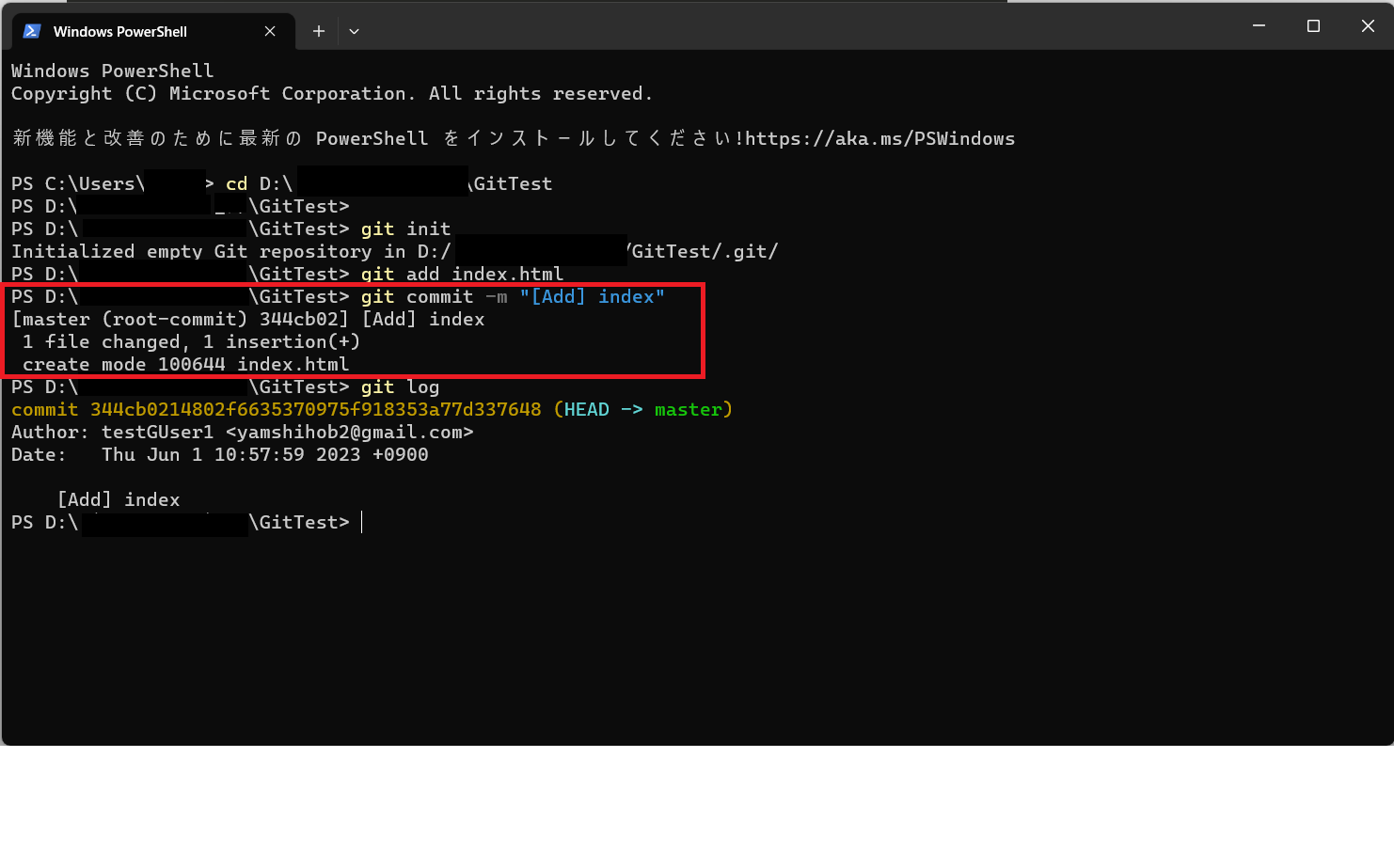Expand the new tab profile dropdown
Screen dimensions: 1394x868
coord(354,31)
